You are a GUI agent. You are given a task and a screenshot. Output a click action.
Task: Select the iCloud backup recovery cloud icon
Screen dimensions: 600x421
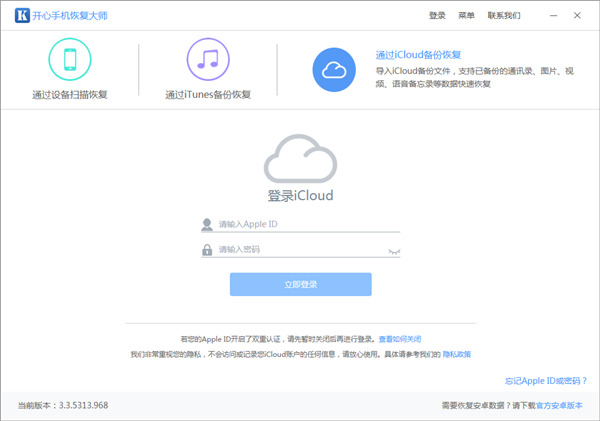pos(334,70)
